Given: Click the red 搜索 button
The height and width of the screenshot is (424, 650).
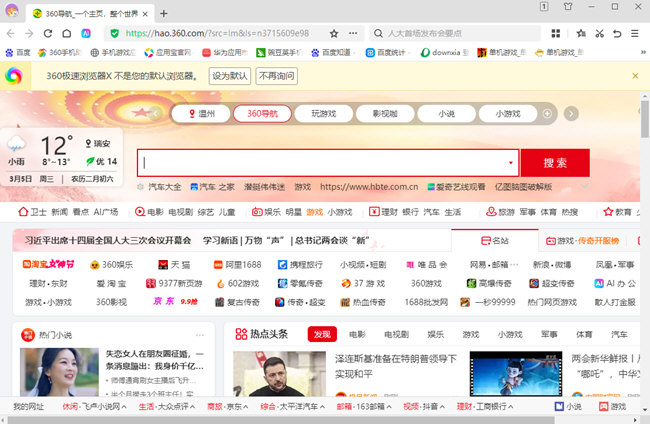Looking at the screenshot, I should 555,163.
